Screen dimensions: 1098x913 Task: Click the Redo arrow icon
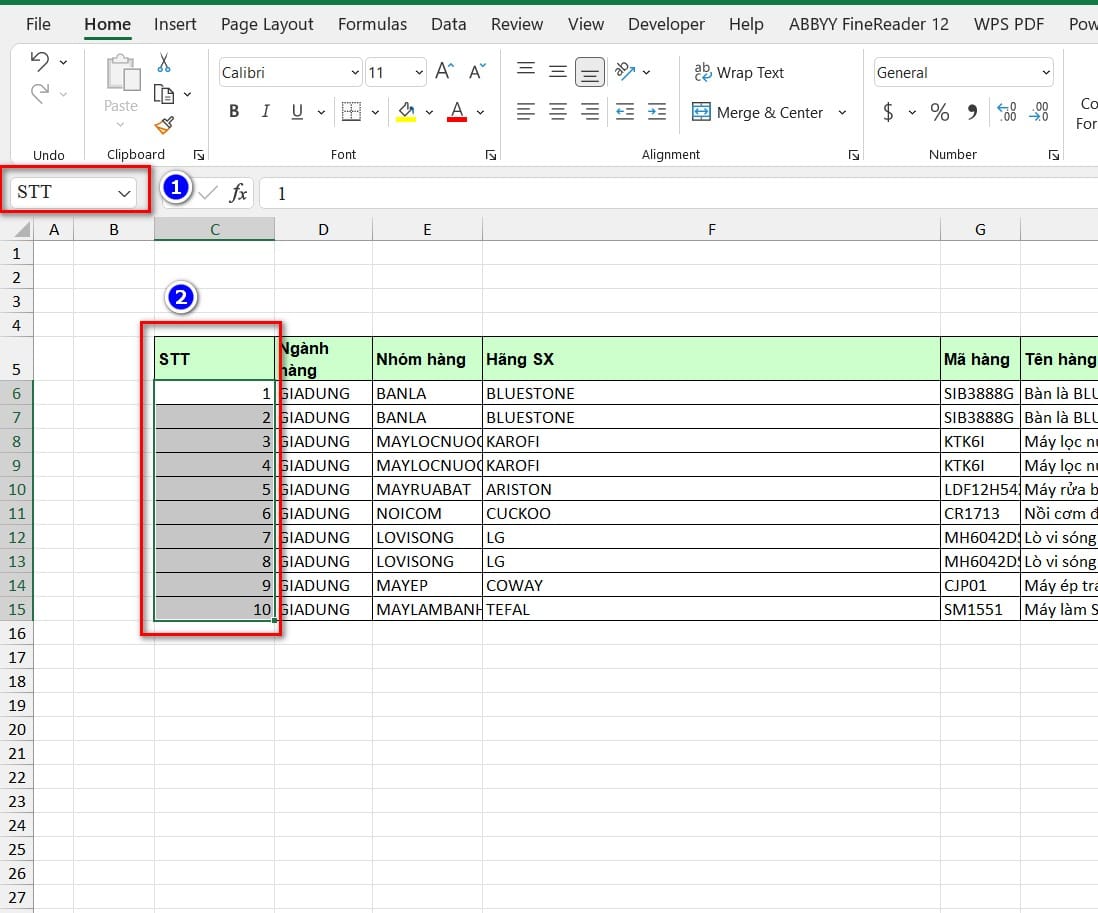click(x=40, y=93)
